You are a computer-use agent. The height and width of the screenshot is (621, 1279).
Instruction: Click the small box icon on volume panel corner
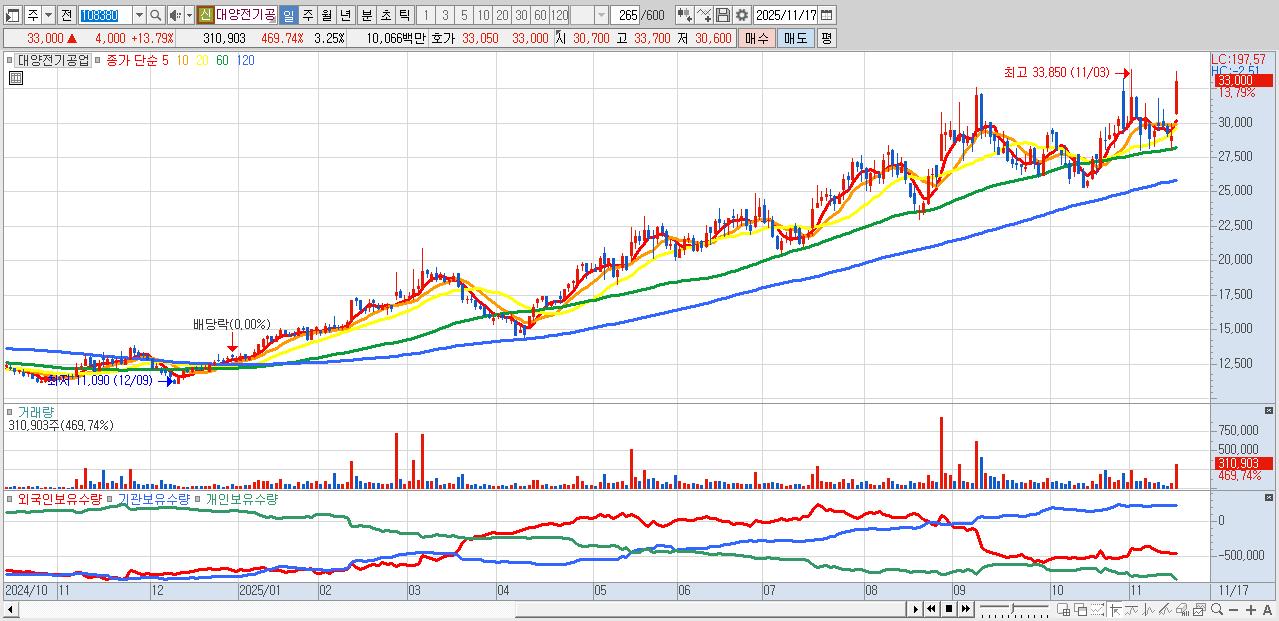(x=1269, y=410)
